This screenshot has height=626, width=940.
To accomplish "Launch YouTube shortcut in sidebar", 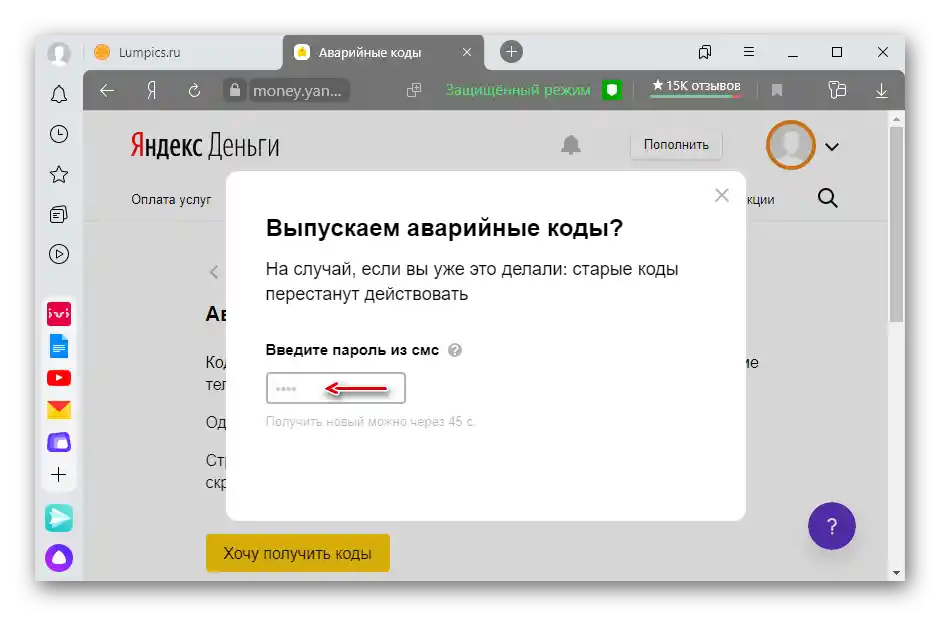I will tap(59, 378).
